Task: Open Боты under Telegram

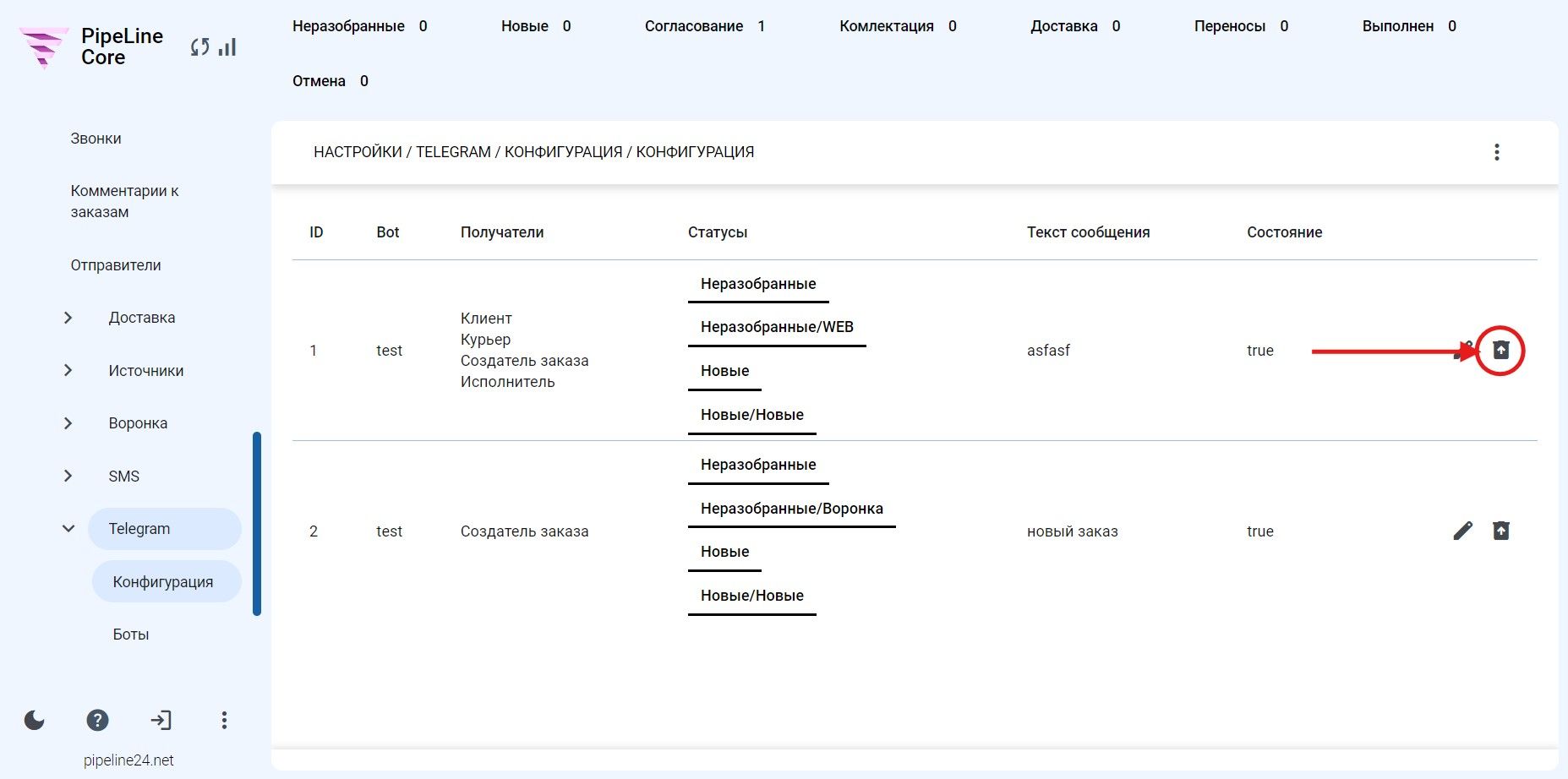Action: coord(131,635)
